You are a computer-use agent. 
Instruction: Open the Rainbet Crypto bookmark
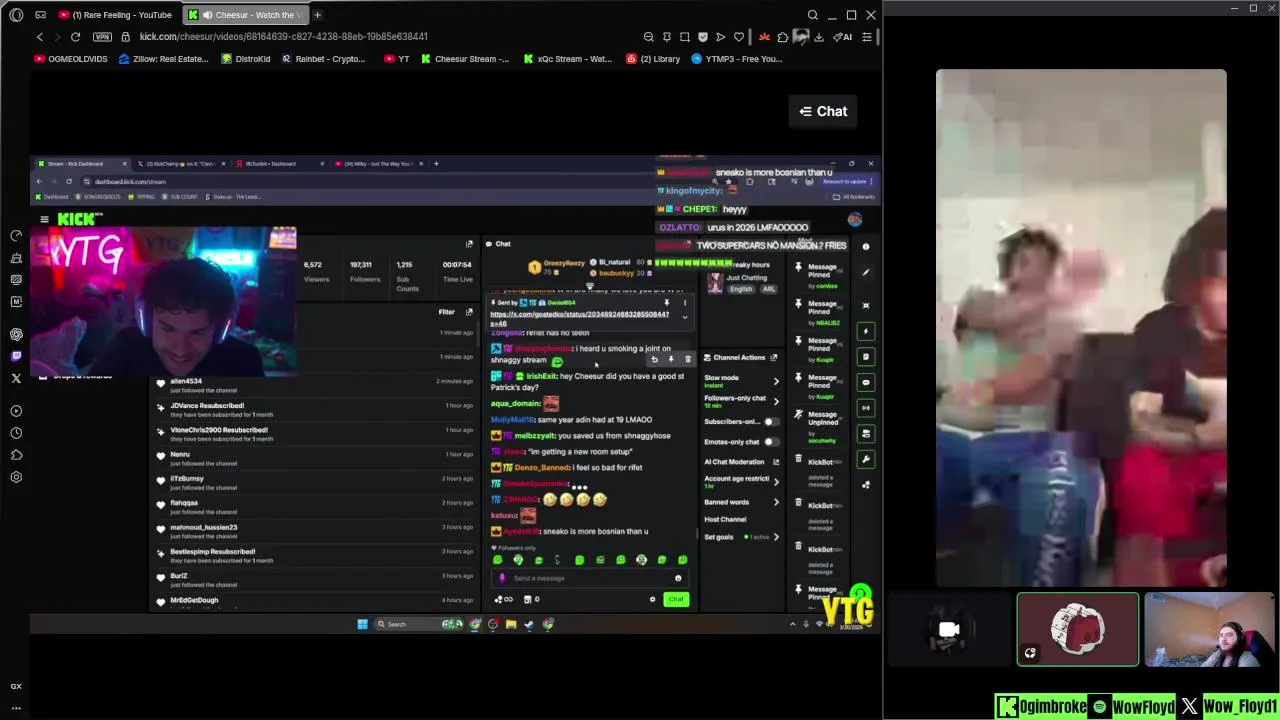[x=323, y=59]
